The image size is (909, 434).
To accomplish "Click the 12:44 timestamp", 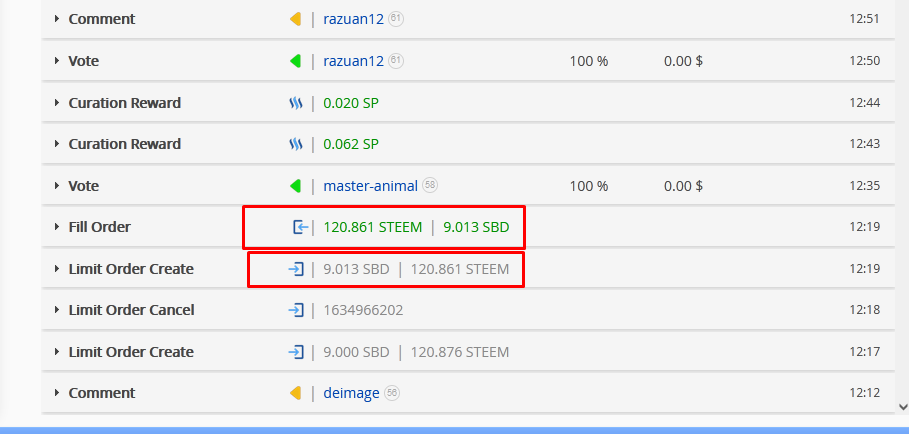I will (864, 103).
